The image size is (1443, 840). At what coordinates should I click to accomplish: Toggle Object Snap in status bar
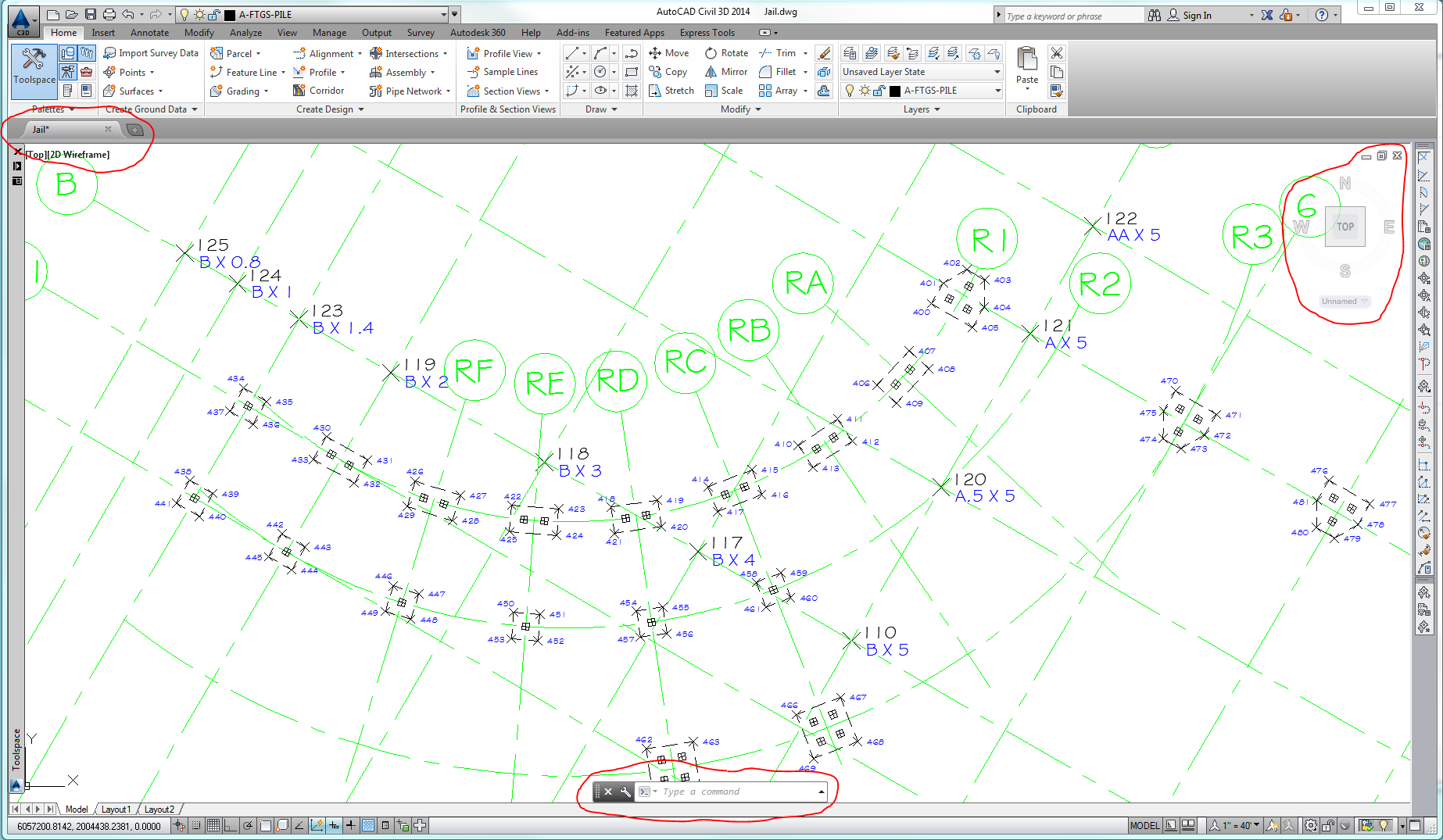265,825
